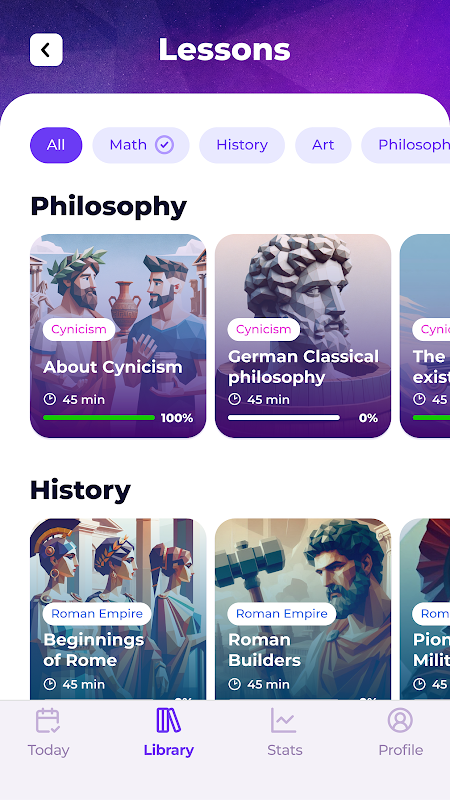Click clock icon on Roman Builders card

tap(234, 684)
